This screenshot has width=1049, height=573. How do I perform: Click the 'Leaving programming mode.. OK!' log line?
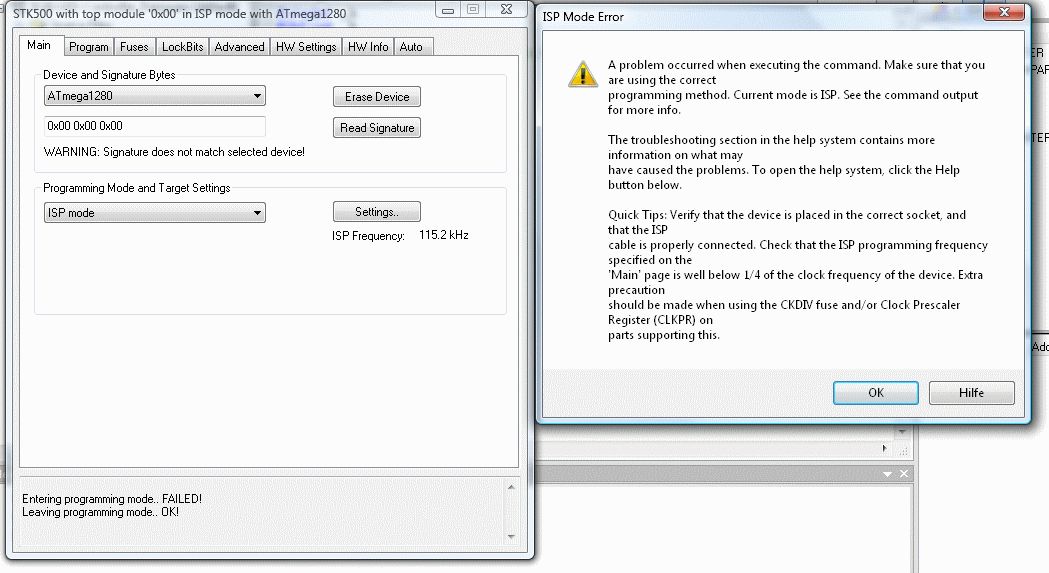100,512
